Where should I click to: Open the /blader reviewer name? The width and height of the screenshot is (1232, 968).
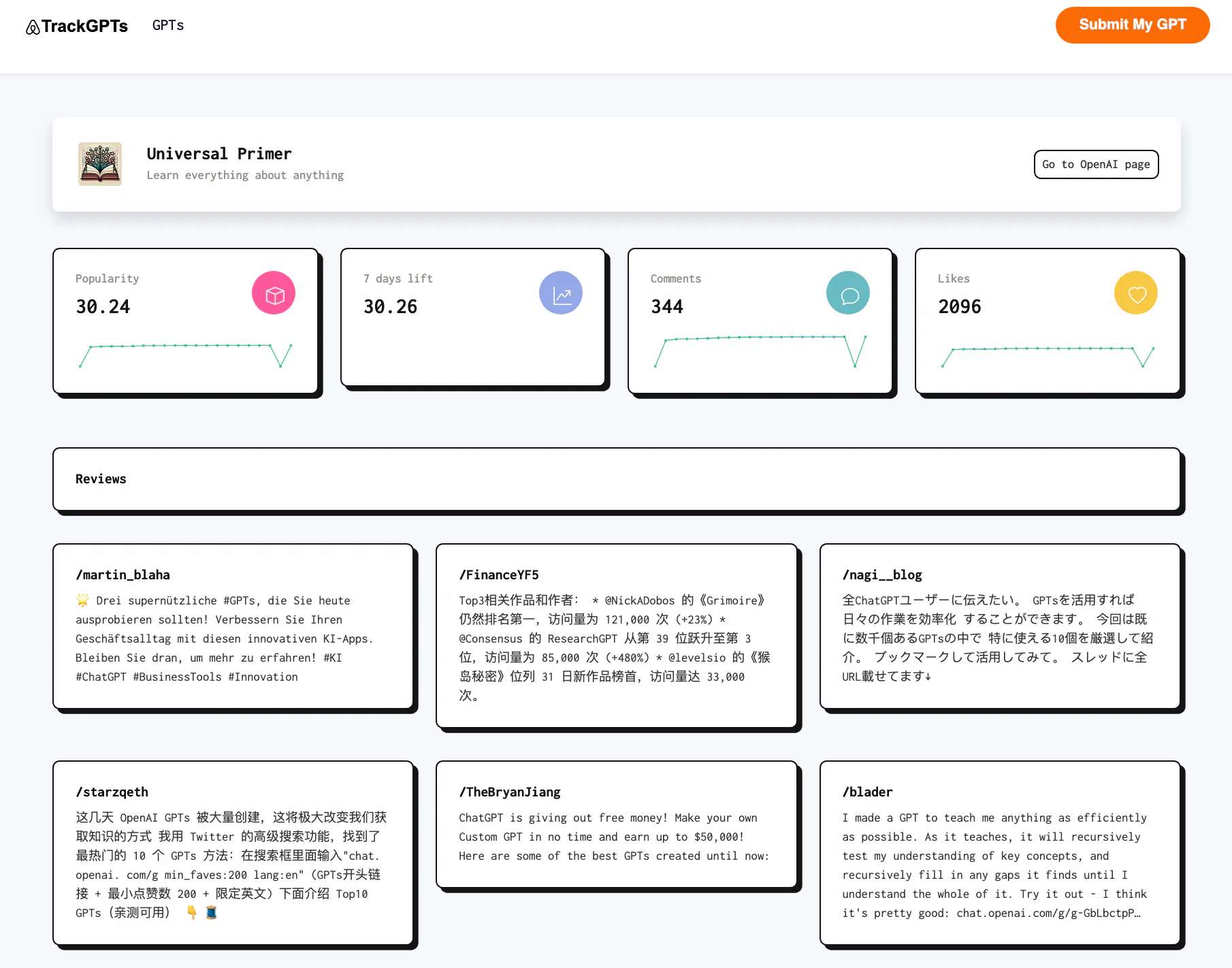point(867,792)
